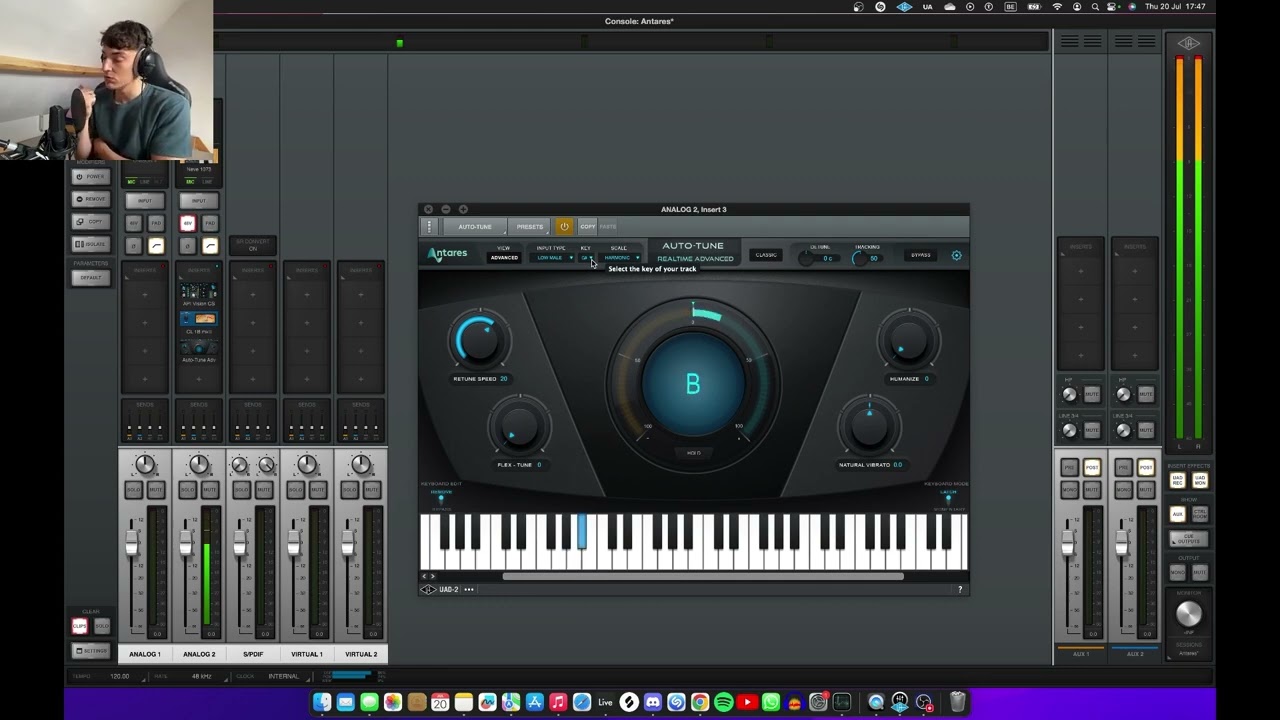
Task: Toggle 48V phantom power on Analog 1
Action: click(133, 223)
